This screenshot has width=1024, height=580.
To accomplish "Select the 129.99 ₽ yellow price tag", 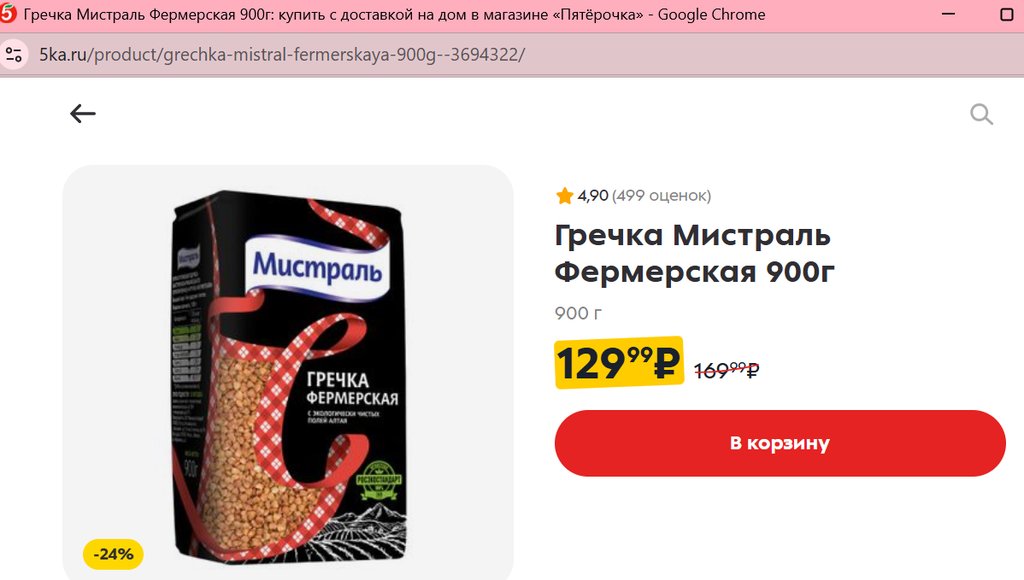I will click(x=618, y=362).
